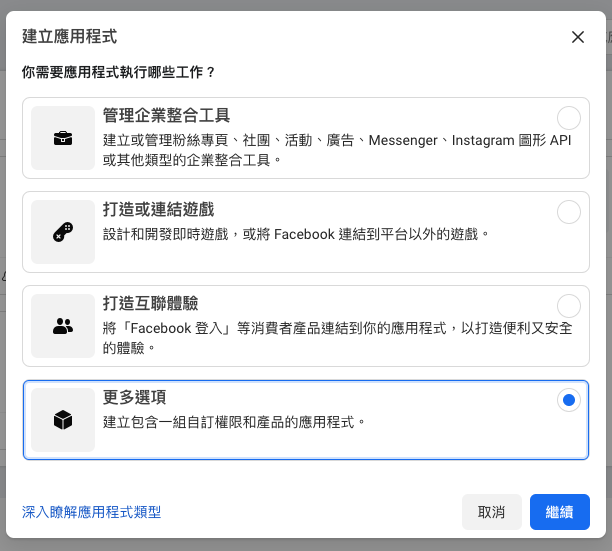Click the briefcase icon for business tools

[x=63, y=138]
